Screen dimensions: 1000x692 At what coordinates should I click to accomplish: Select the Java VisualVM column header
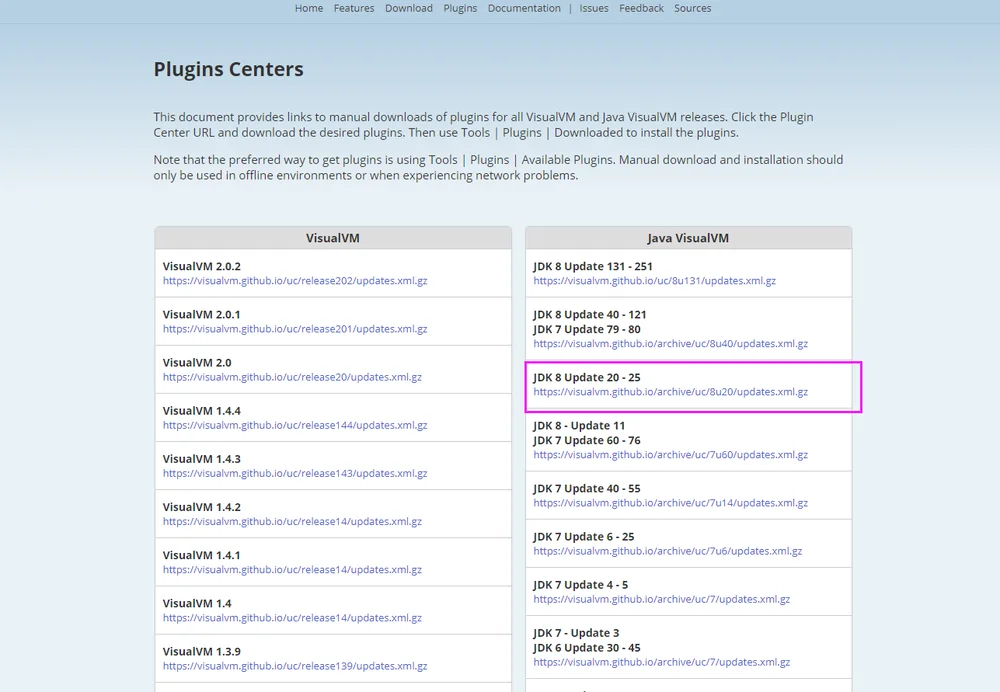[x=688, y=238]
